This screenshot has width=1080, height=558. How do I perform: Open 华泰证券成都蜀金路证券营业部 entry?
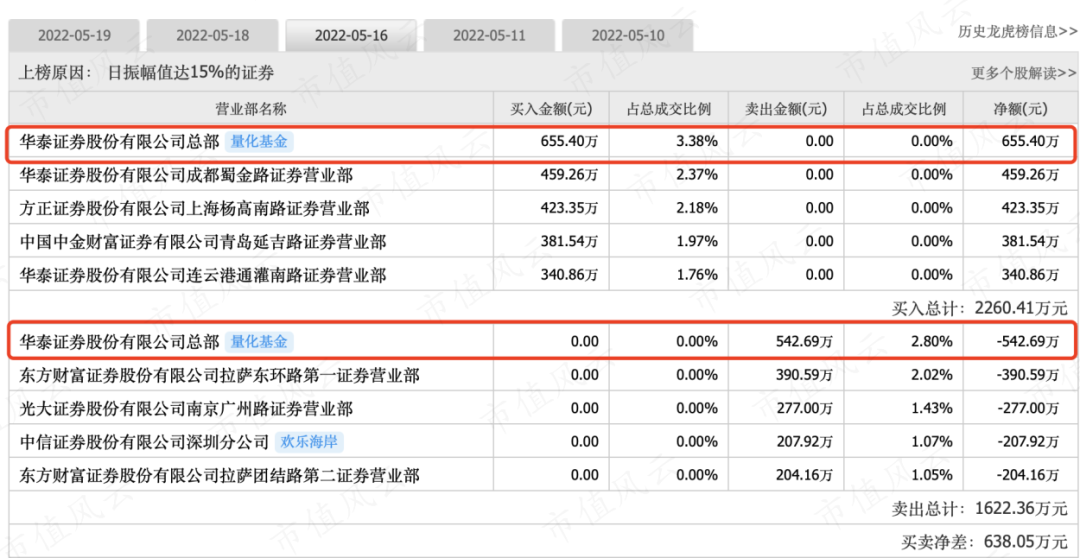click(187, 176)
